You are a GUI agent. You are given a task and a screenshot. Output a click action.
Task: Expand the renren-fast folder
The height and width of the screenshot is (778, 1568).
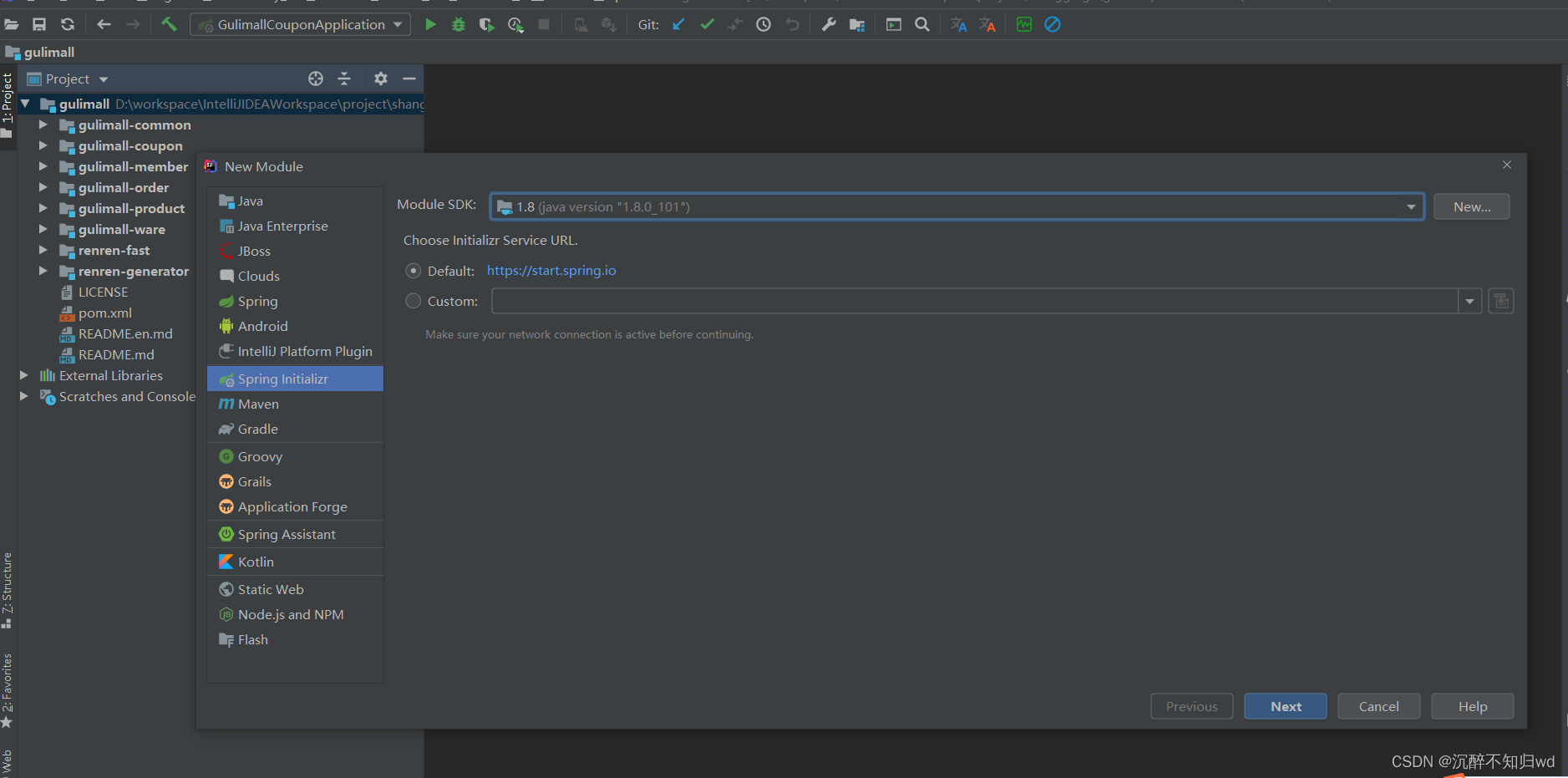click(x=43, y=250)
